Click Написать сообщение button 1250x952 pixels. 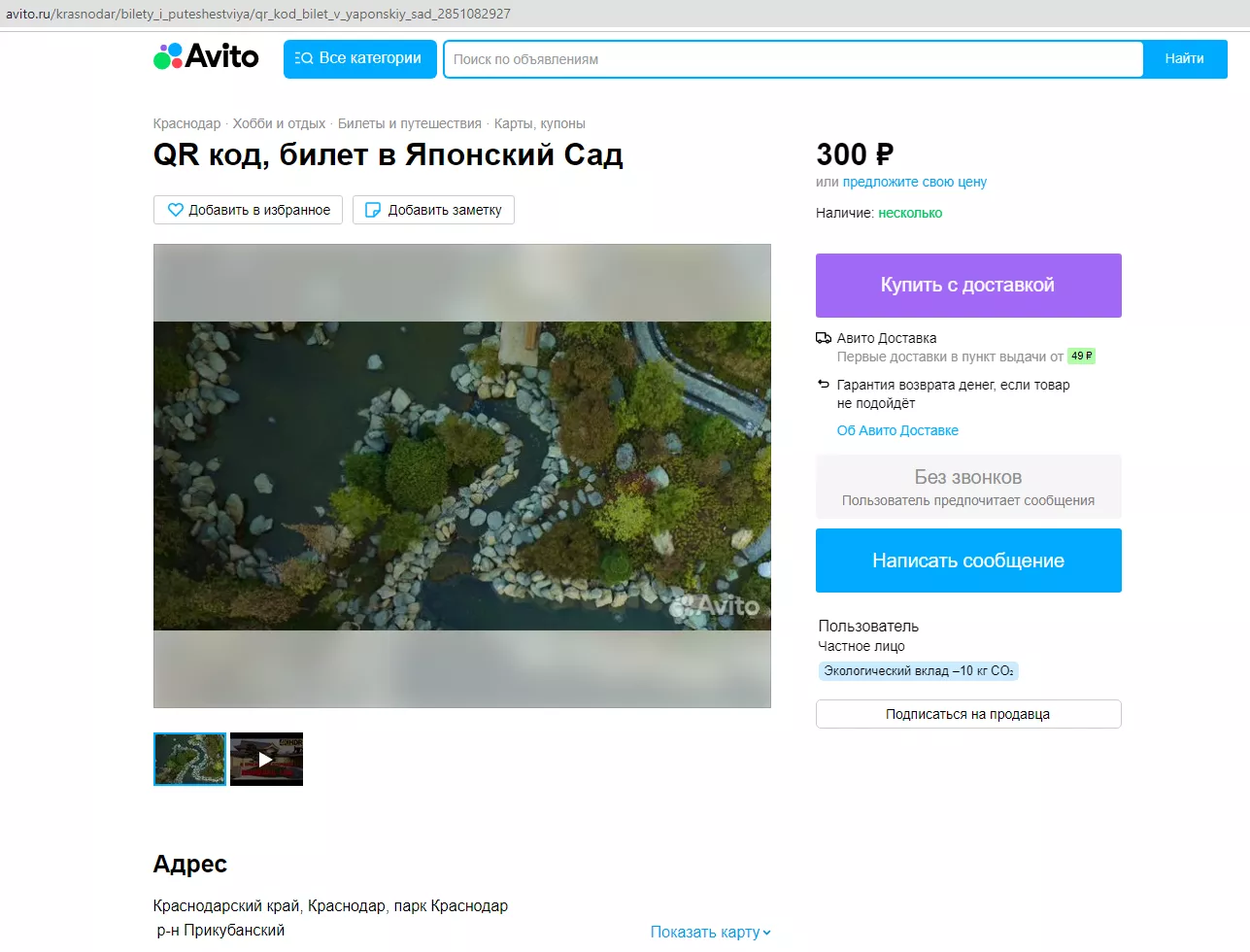pos(968,561)
